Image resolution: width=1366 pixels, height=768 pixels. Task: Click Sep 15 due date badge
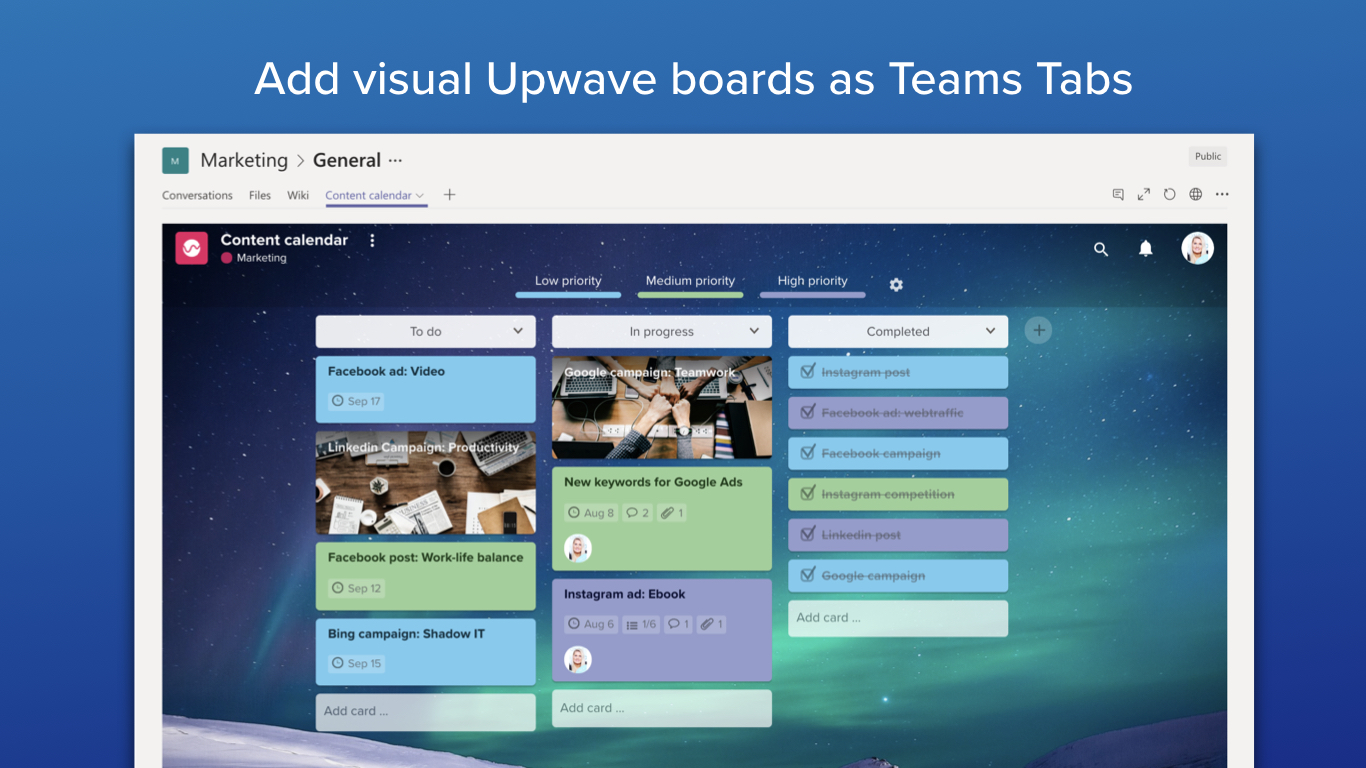pos(356,663)
